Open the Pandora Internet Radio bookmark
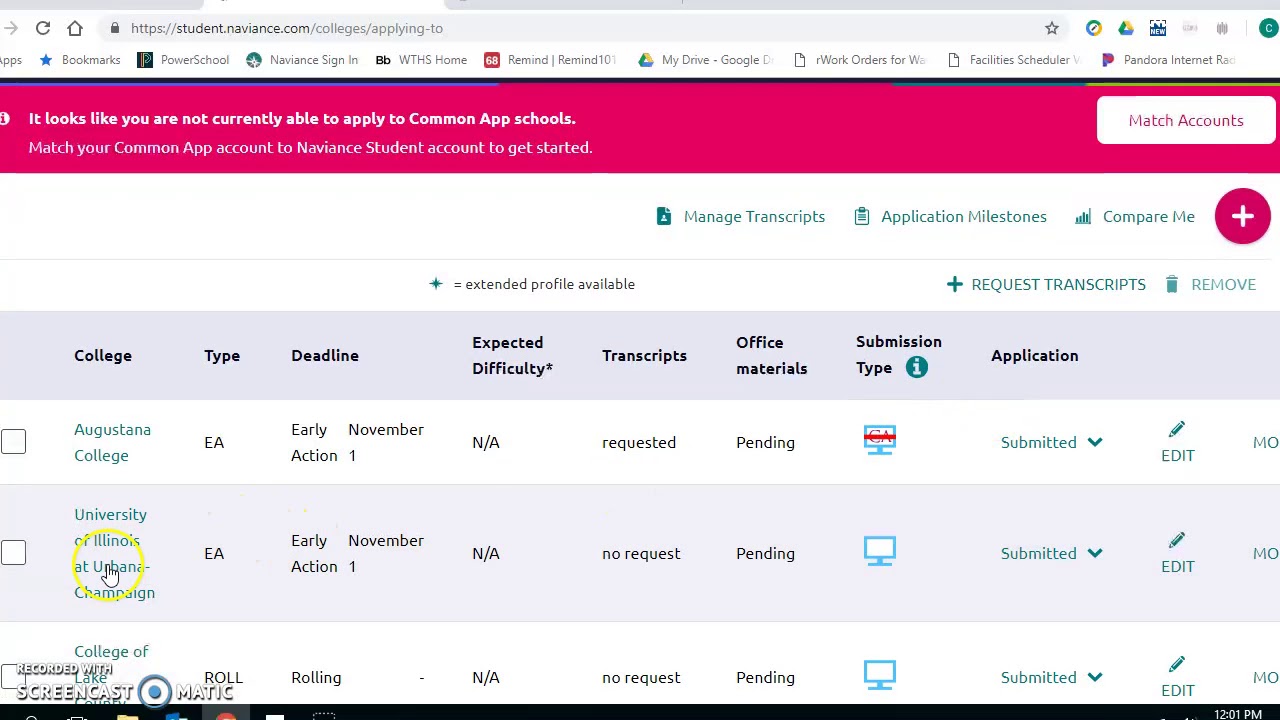The image size is (1280, 720). click(1168, 60)
